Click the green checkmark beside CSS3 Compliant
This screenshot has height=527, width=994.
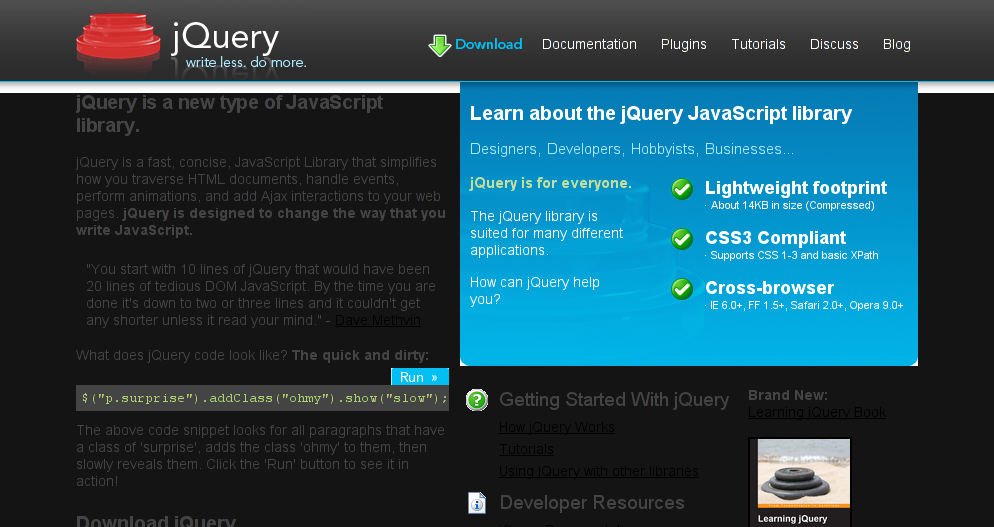coord(682,239)
